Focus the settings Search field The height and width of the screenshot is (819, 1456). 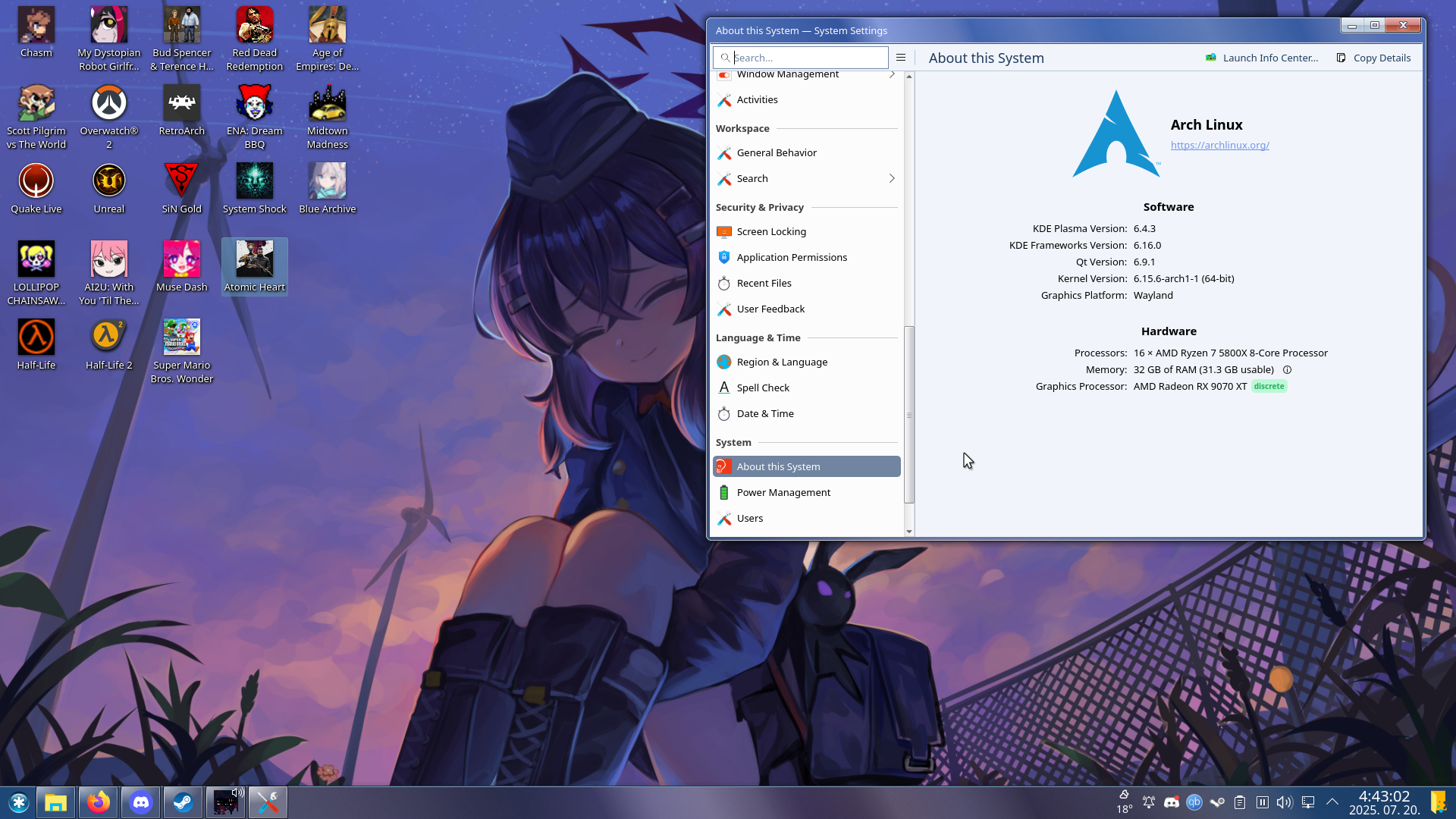point(801,58)
